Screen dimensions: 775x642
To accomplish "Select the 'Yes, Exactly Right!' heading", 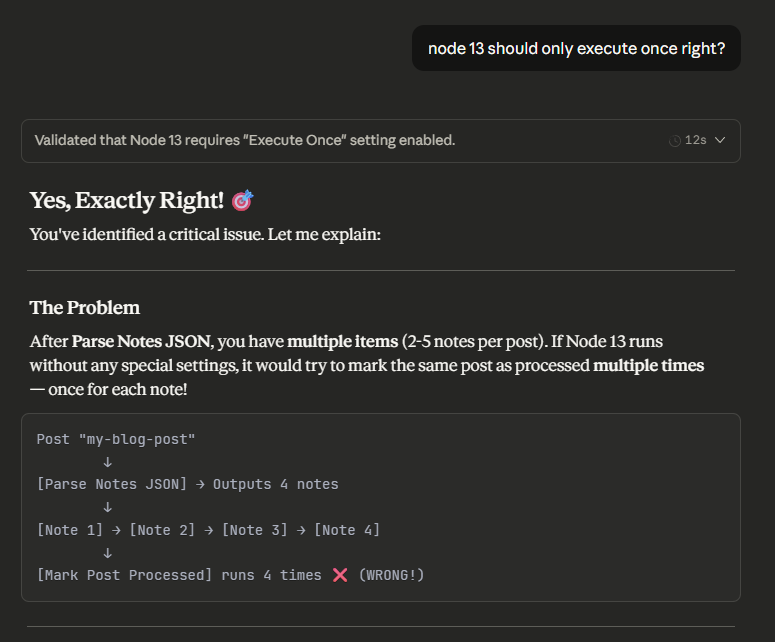I will (x=127, y=200).
